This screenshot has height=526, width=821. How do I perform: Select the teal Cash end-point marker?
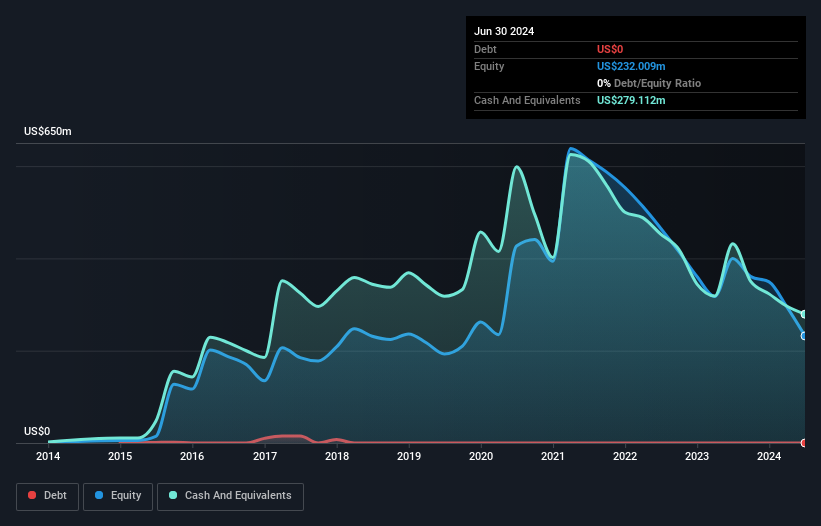pos(804,314)
